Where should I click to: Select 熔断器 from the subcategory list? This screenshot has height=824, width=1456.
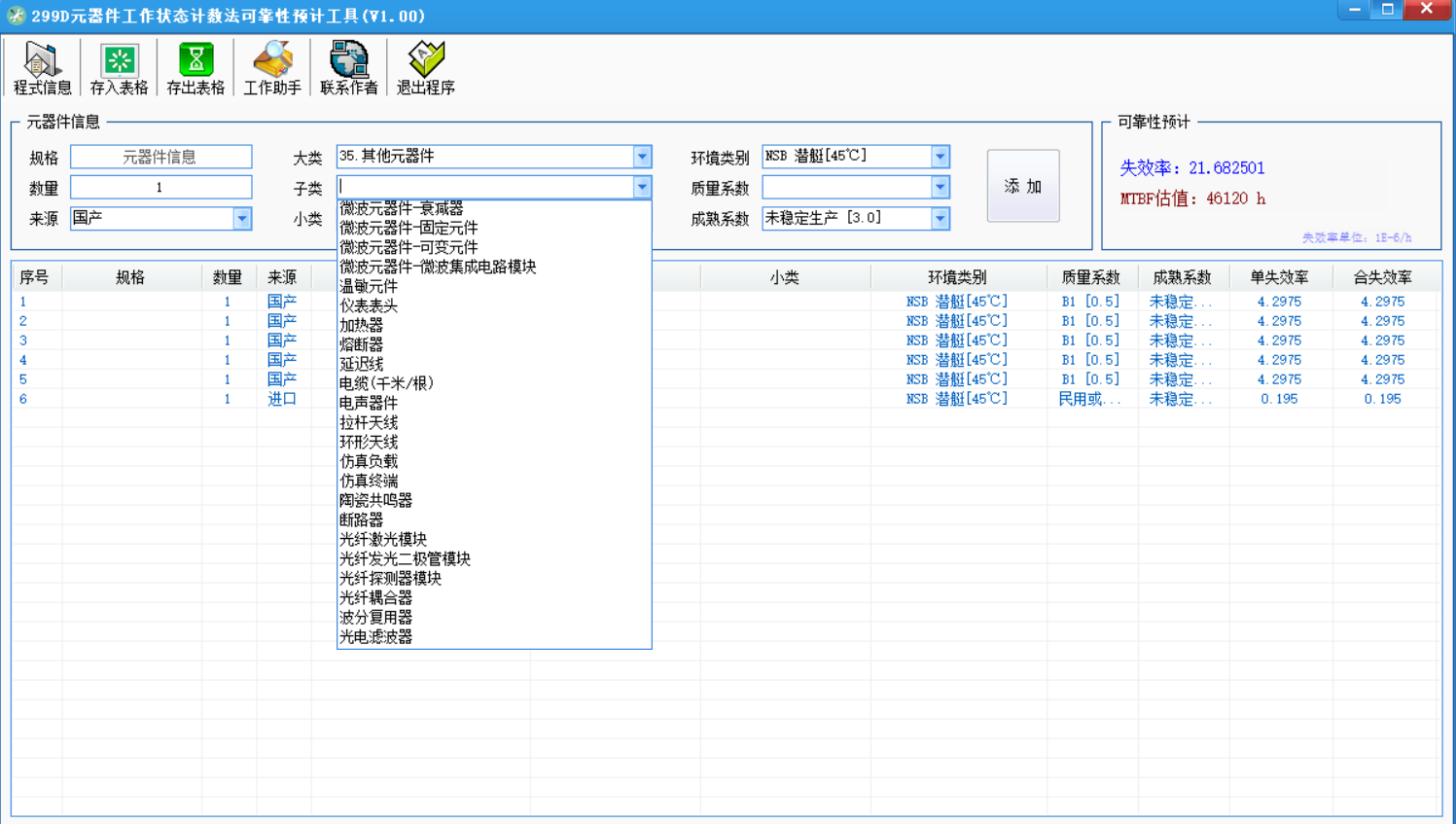tap(362, 344)
